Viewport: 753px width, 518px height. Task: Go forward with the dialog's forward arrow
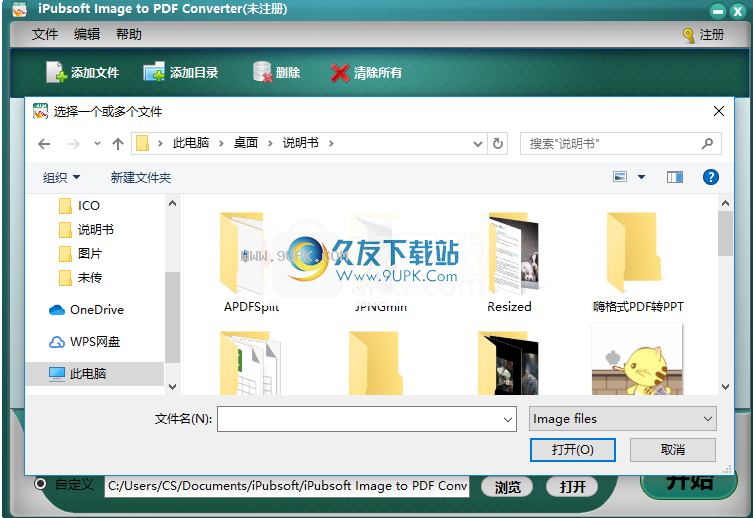coord(73,144)
